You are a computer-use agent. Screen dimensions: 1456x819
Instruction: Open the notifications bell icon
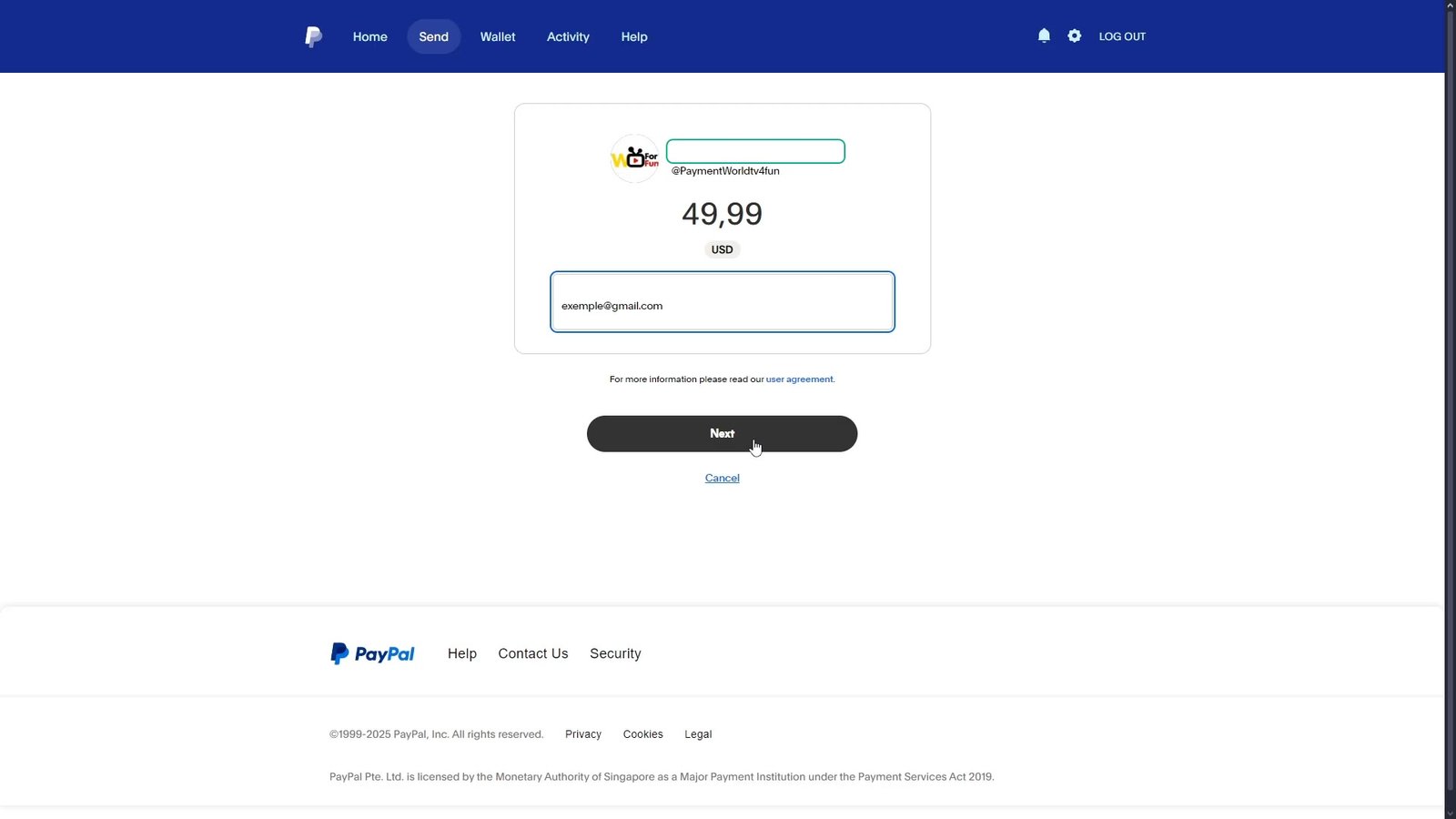point(1044,35)
